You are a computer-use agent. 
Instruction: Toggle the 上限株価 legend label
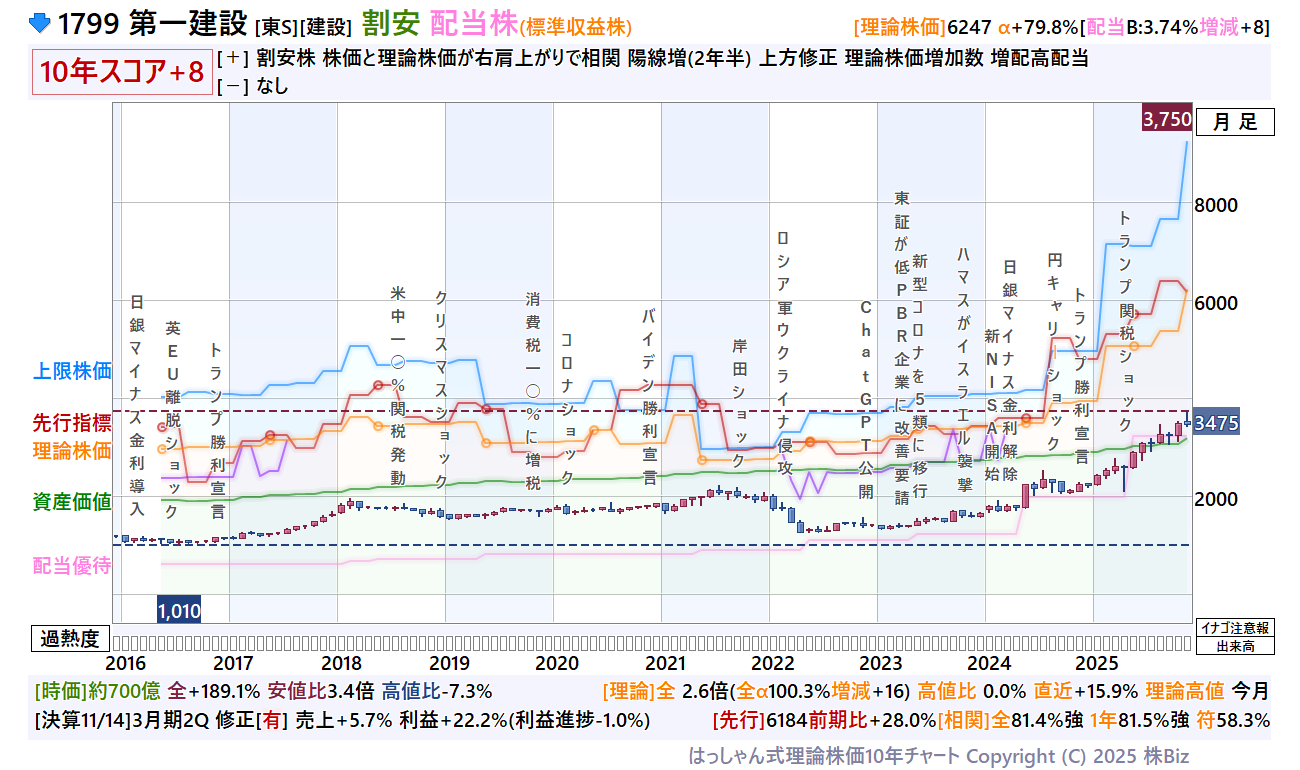tap(72, 372)
